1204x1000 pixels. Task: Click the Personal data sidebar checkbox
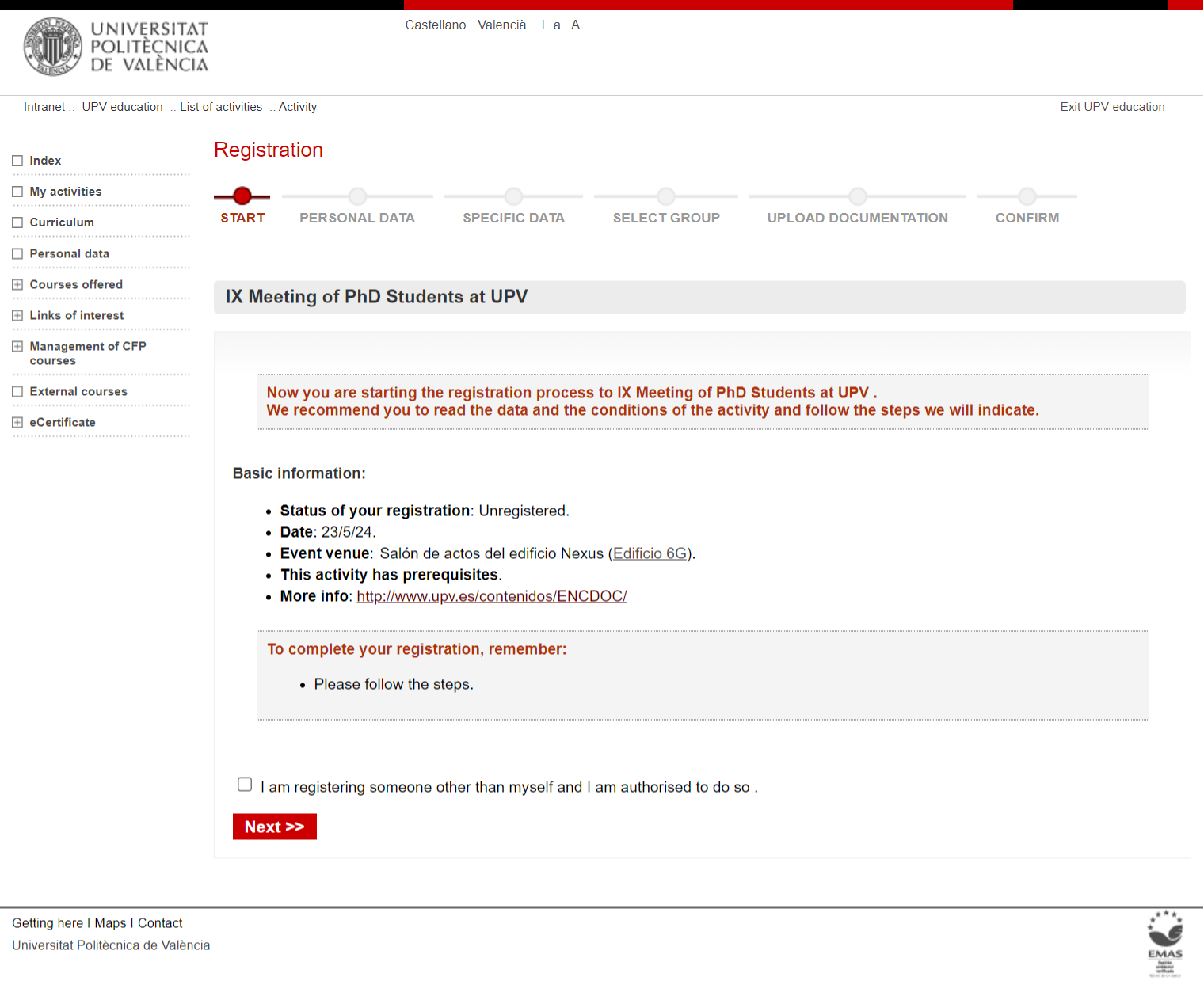(17, 253)
